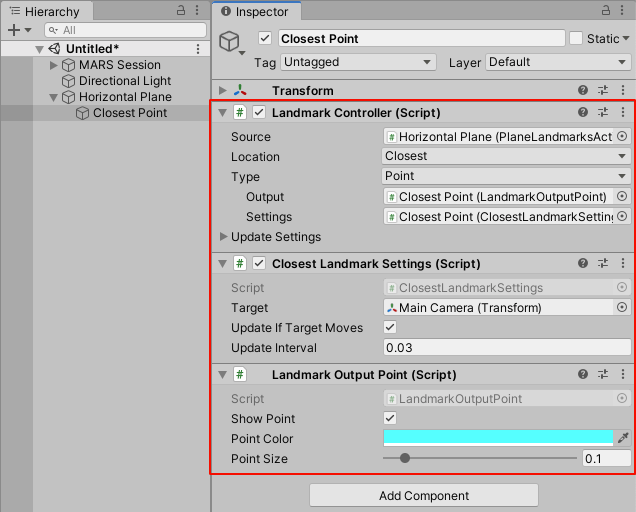Uncheck the Show Point checkbox

click(390, 418)
